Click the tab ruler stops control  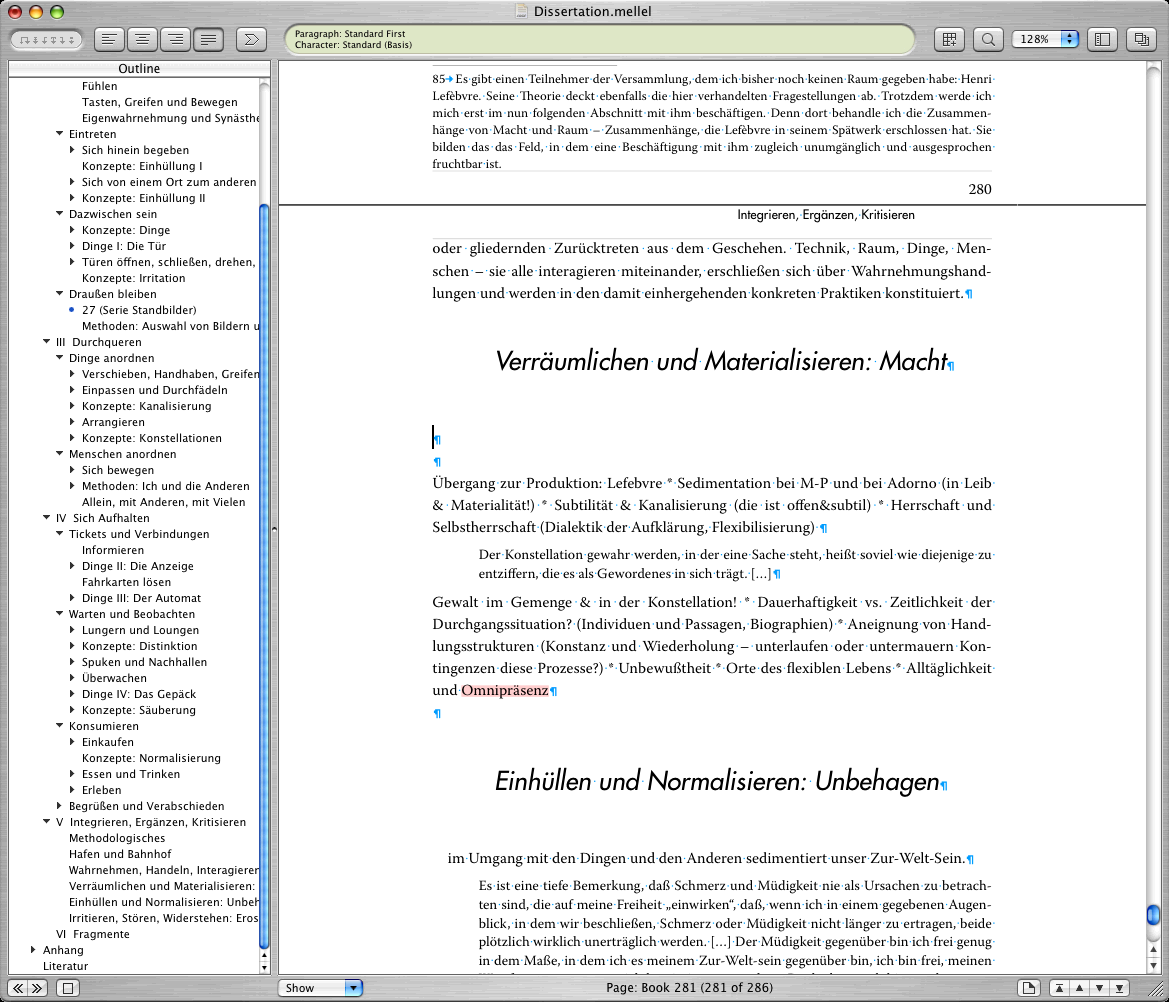[x=47, y=39]
